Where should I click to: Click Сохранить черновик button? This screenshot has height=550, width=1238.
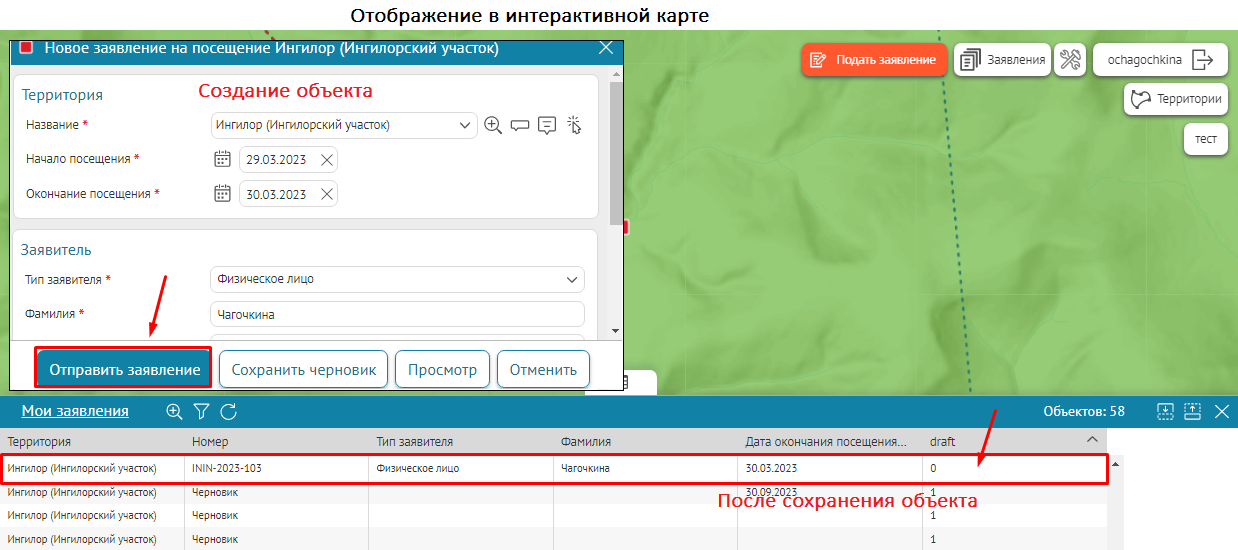(x=303, y=369)
